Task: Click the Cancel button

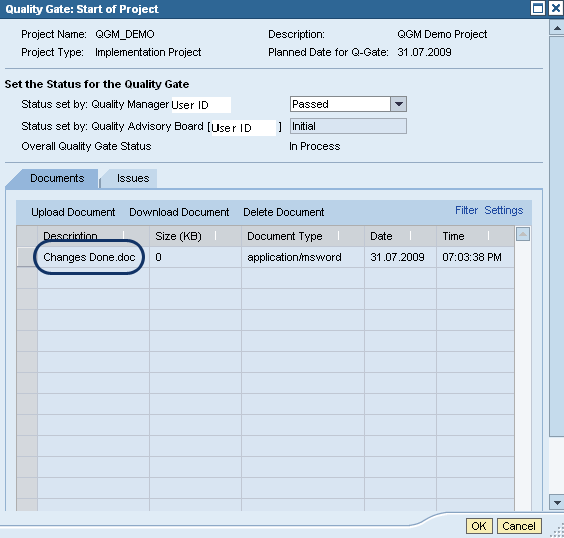Action: [519, 526]
